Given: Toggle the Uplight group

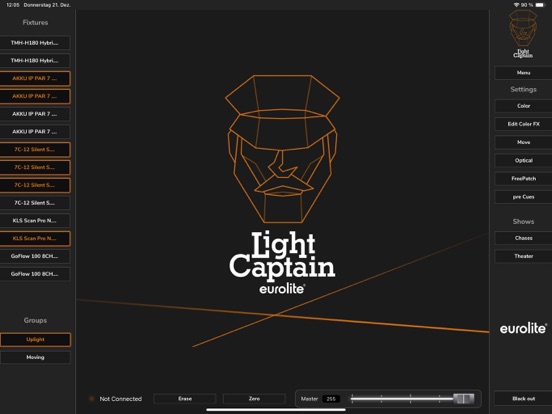Looking at the screenshot, I should click(x=35, y=339).
